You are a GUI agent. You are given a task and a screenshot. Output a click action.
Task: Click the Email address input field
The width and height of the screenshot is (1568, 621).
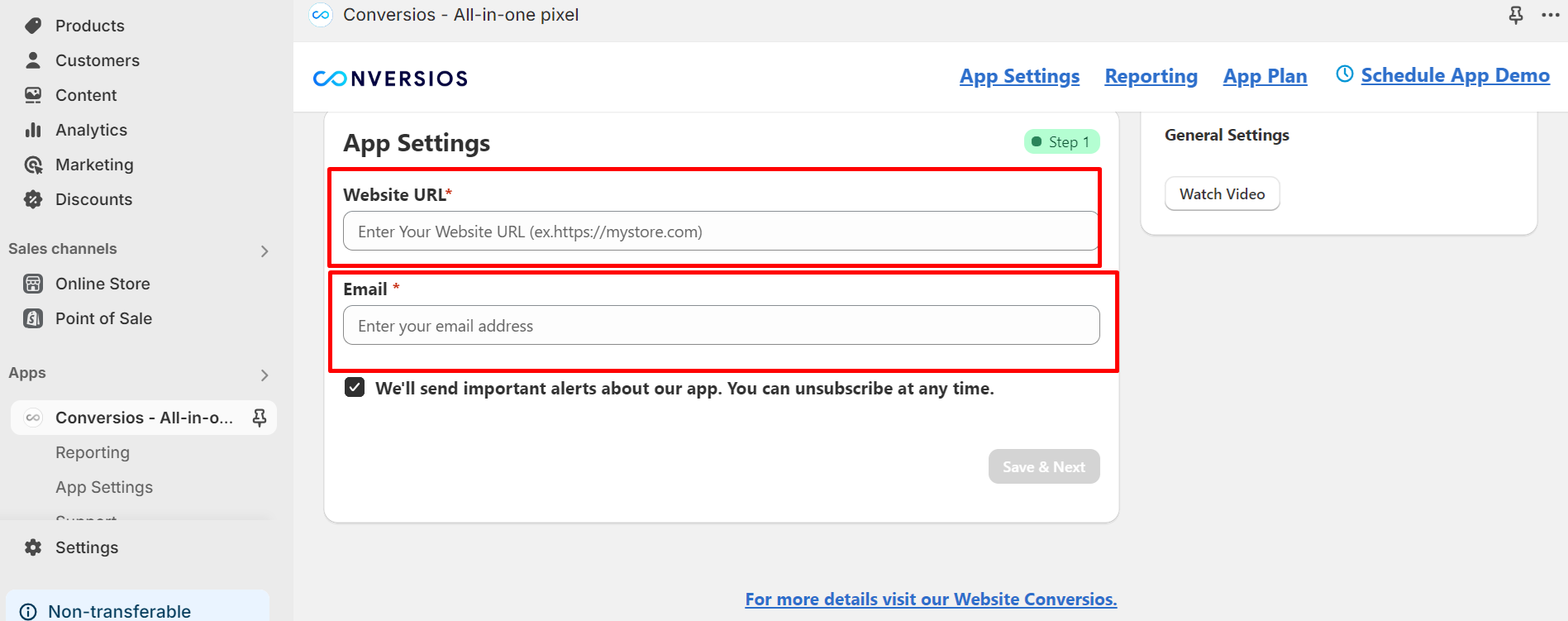tap(721, 325)
